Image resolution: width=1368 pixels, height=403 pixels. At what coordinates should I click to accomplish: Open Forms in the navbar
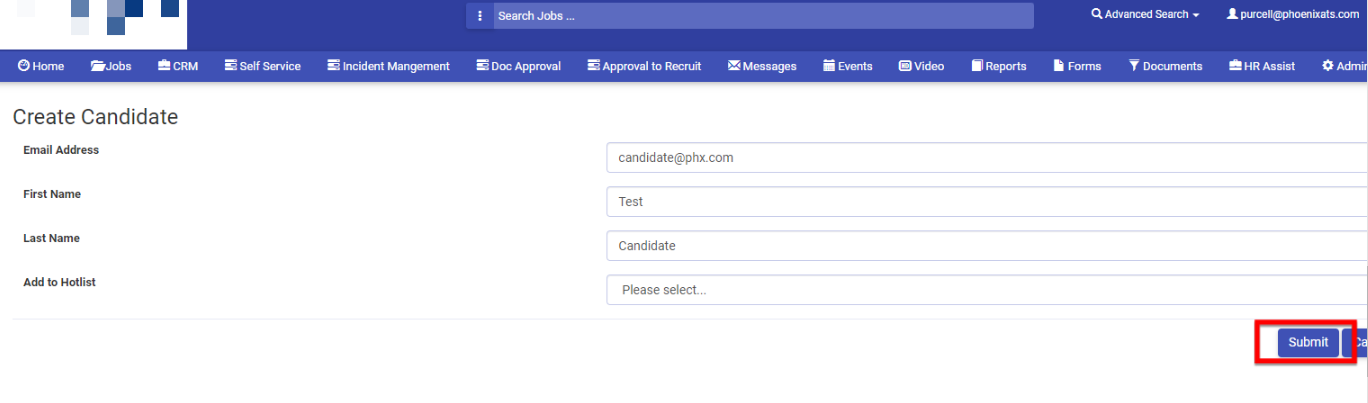tap(1077, 66)
